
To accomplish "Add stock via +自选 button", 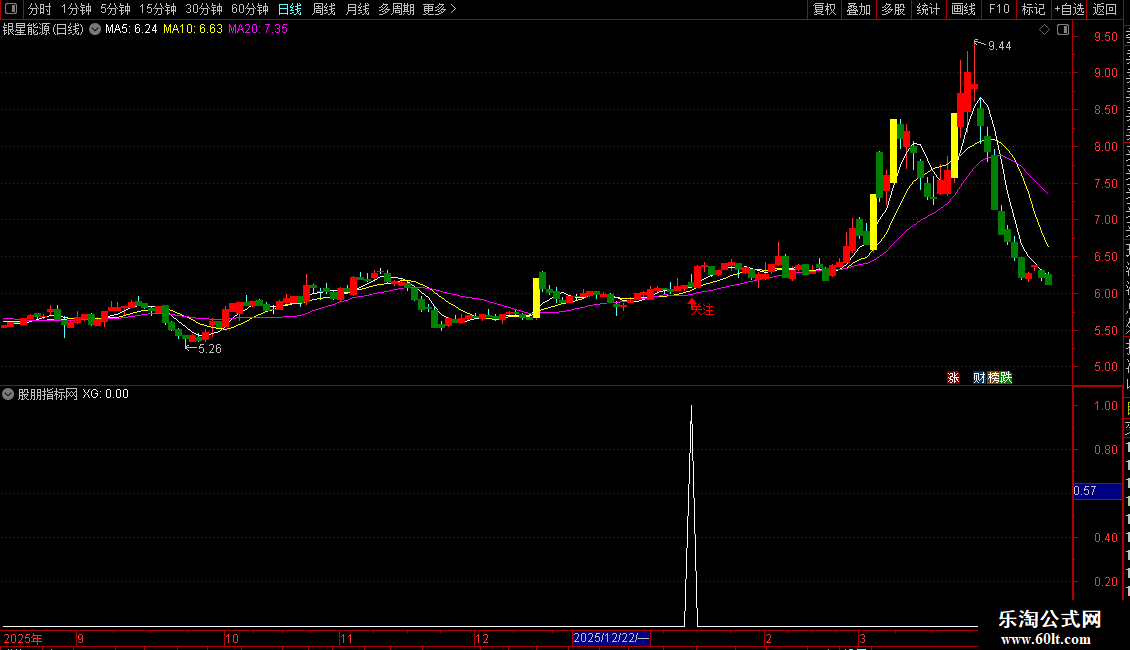I will click(1069, 9).
